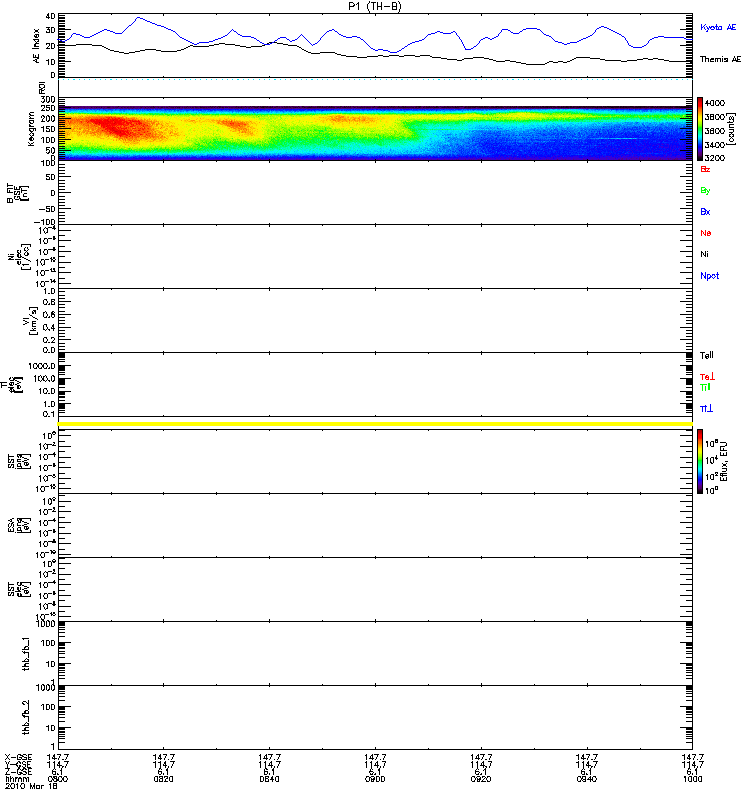Click the red Bz legend label

[705, 169]
